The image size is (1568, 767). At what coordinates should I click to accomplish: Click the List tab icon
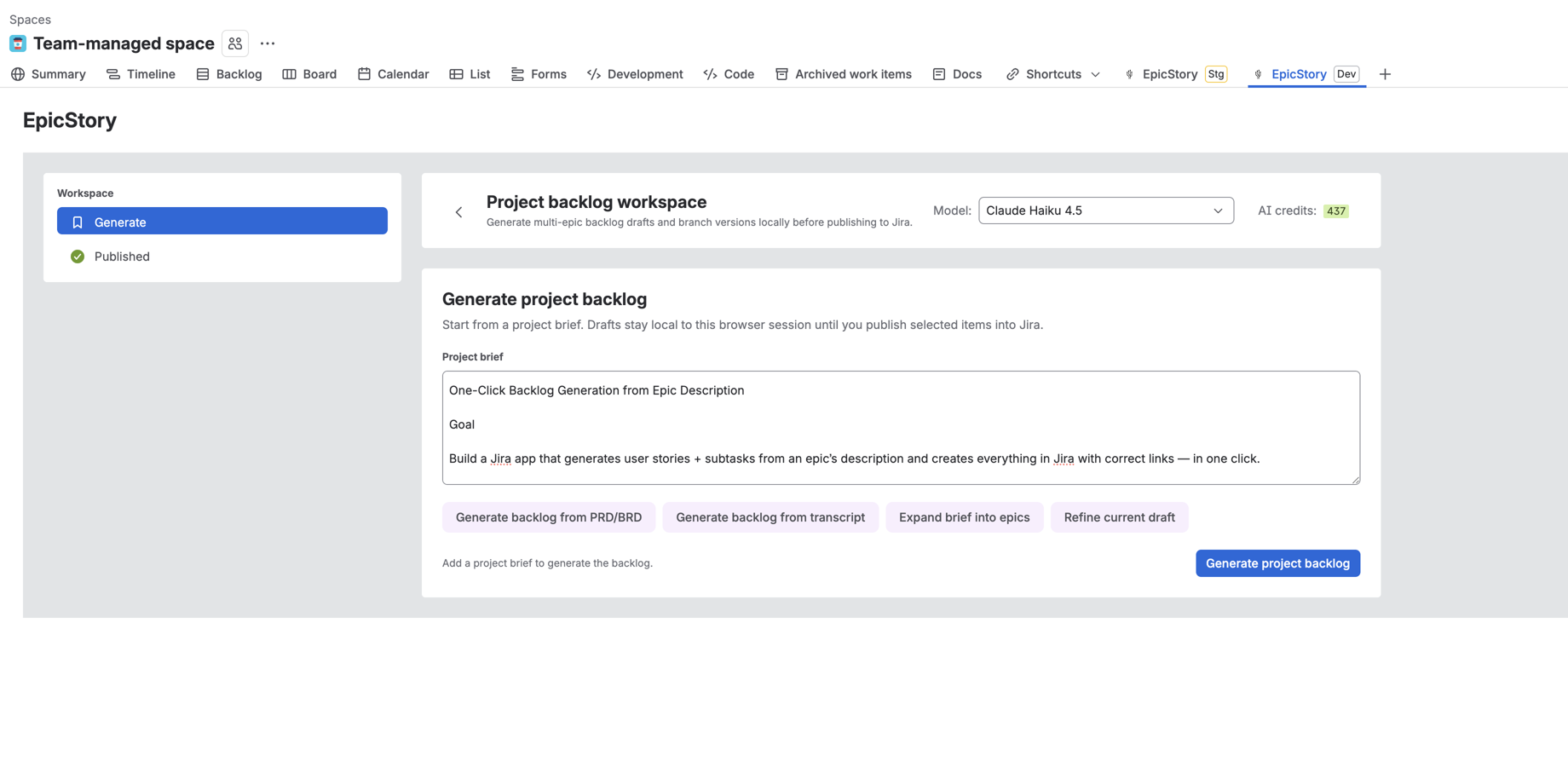457,74
